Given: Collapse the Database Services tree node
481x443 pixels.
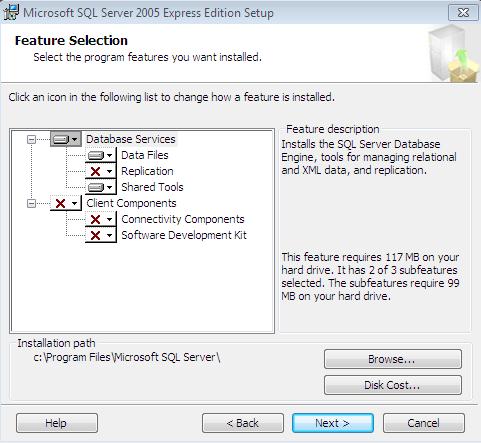Looking at the screenshot, I should (x=31, y=139).
